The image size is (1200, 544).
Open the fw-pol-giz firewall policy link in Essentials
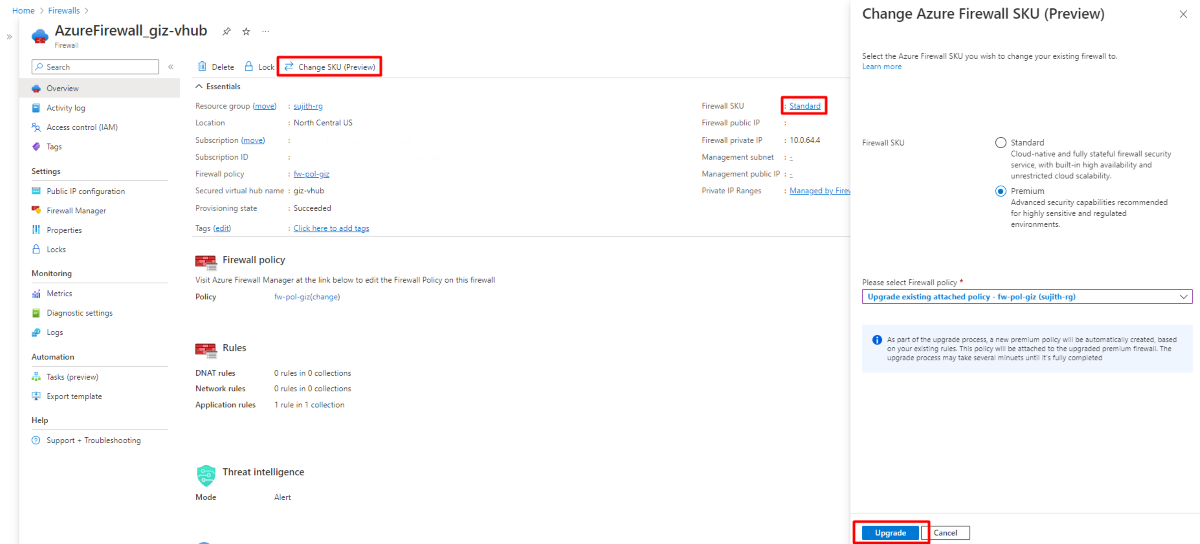pos(312,173)
